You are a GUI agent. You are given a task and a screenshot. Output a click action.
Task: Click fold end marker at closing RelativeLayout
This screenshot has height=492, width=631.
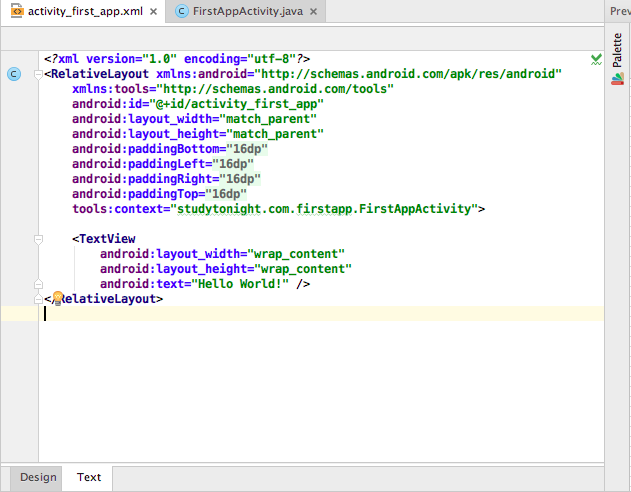(x=38, y=299)
